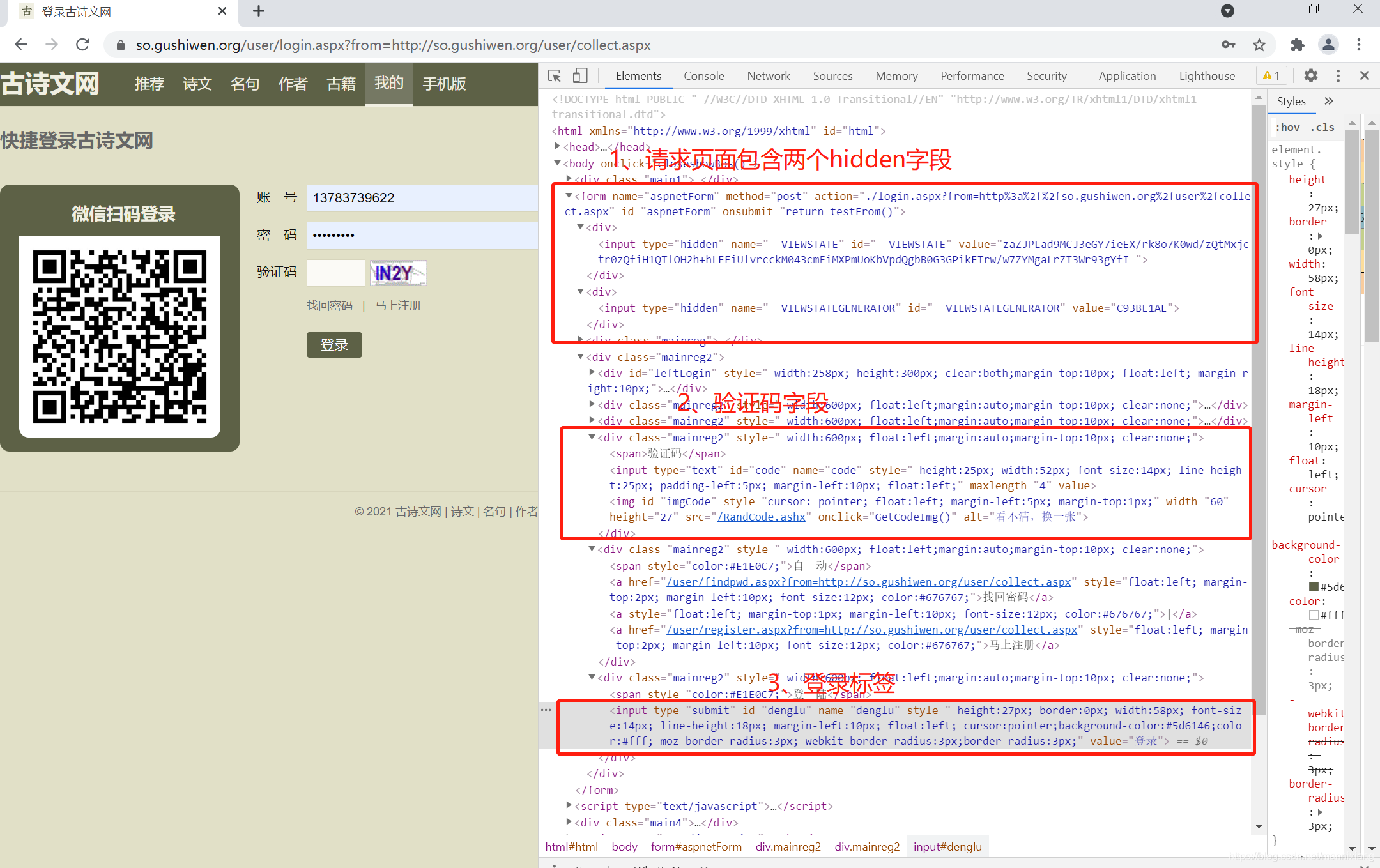Image resolution: width=1380 pixels, height=868 pixels.
Task: Expand the script text/javascript node
Action: [x=569, y=805]
